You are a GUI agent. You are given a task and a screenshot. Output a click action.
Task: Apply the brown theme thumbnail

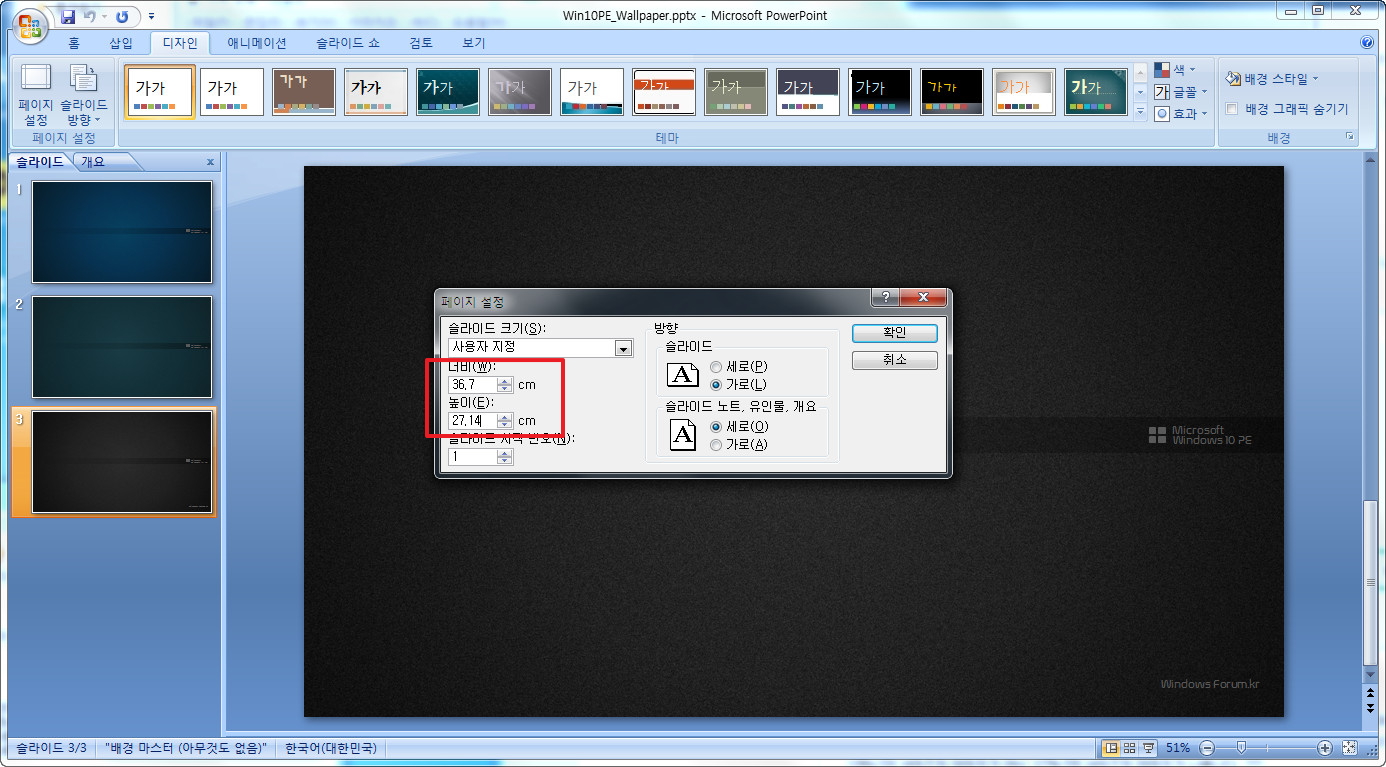pyautogui.click(x=304, y=92)
